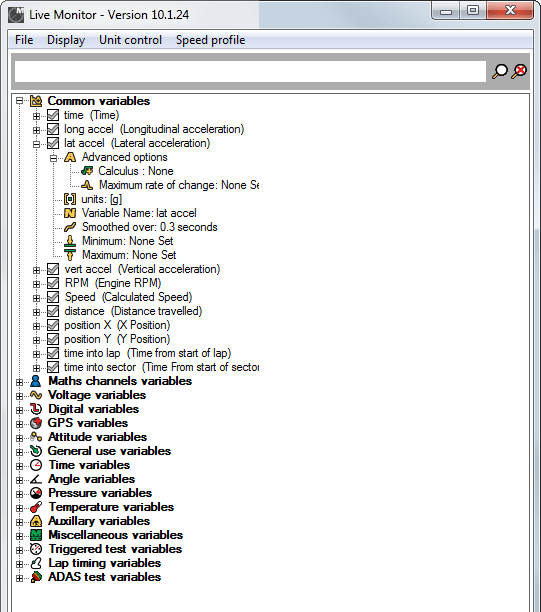This screenshot has height=612, width=541.
Task: Uncheck the RPM (Engine RPM) checkbox
Action: click(53, 283)
